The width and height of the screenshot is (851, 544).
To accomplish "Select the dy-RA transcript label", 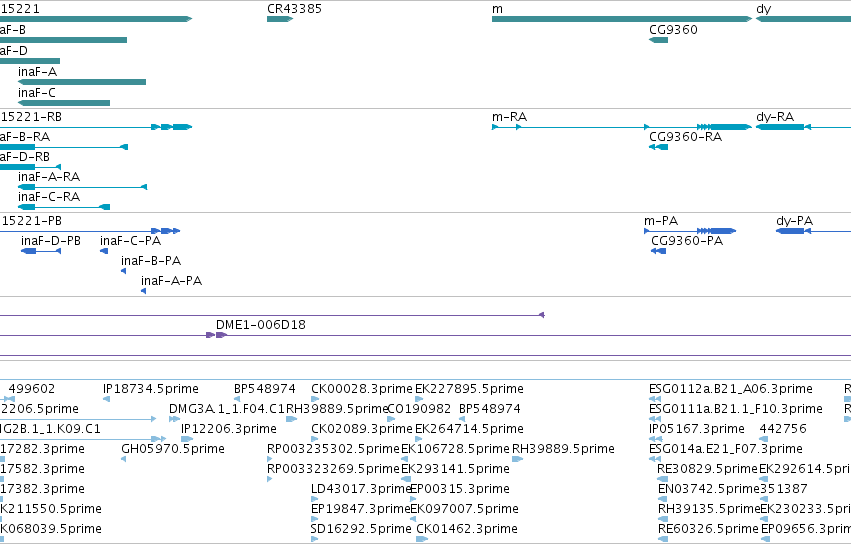I will pos(774,117).
